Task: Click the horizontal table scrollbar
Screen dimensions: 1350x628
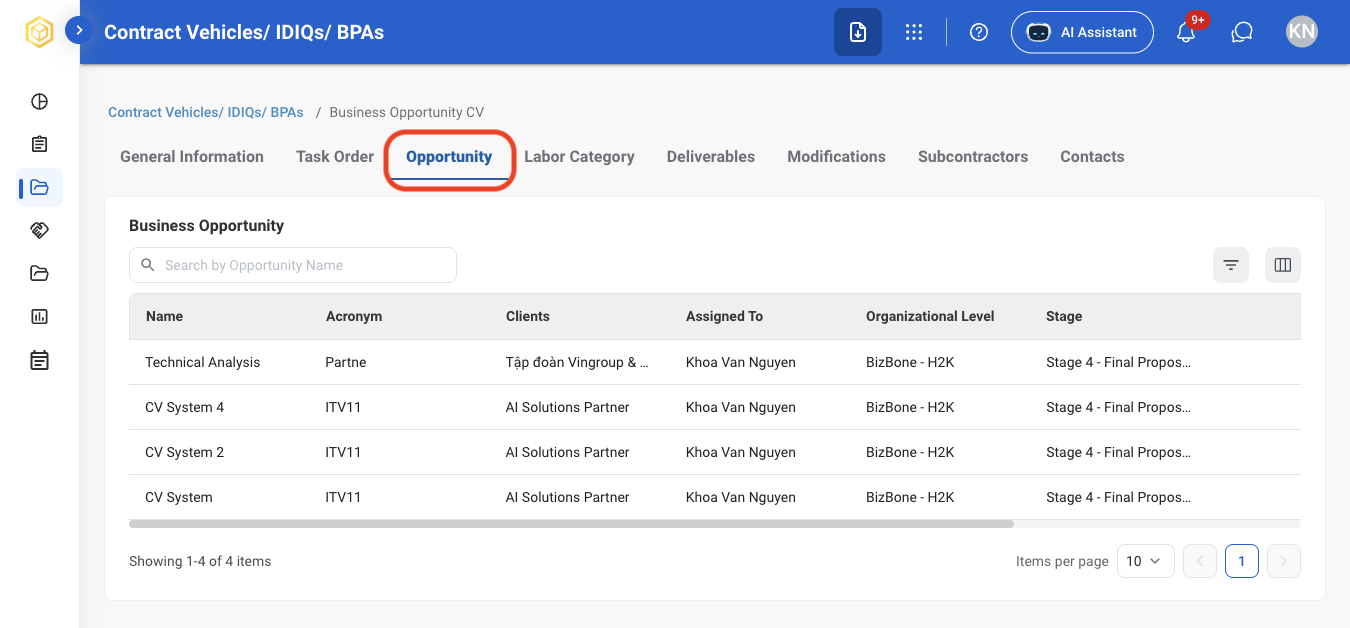Action: (x=571, y=523)
